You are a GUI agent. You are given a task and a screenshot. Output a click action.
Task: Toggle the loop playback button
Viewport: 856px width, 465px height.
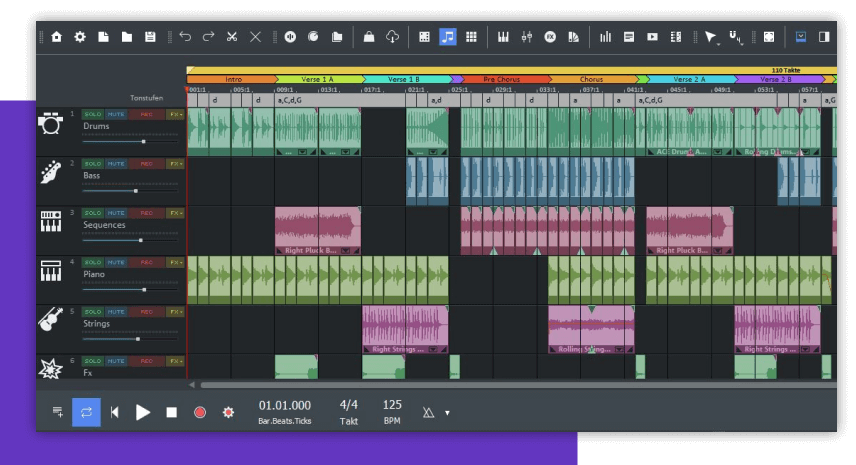coord(86,412)
